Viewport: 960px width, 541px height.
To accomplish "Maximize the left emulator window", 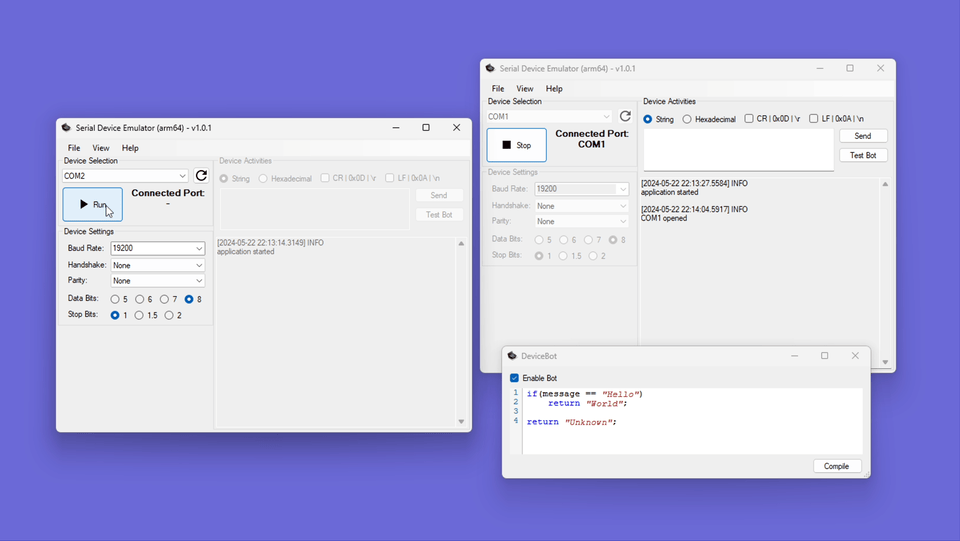I will tap(426, 127).
